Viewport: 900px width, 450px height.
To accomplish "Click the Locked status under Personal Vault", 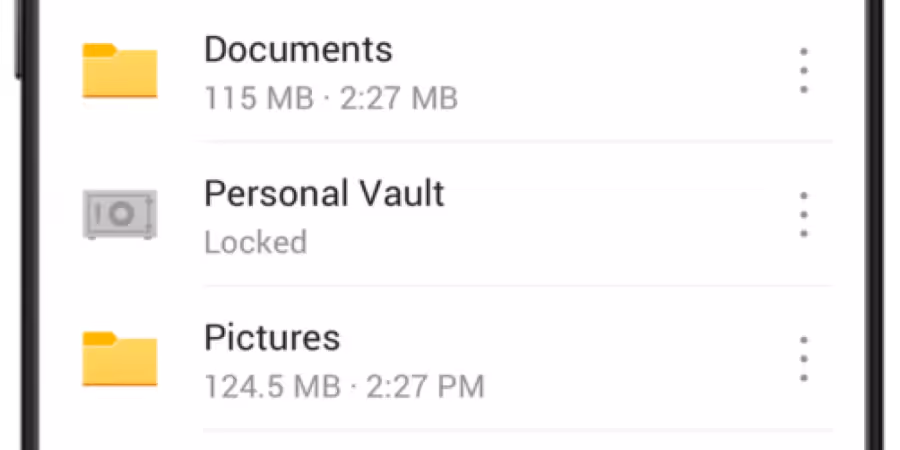I will click(255, 242).
